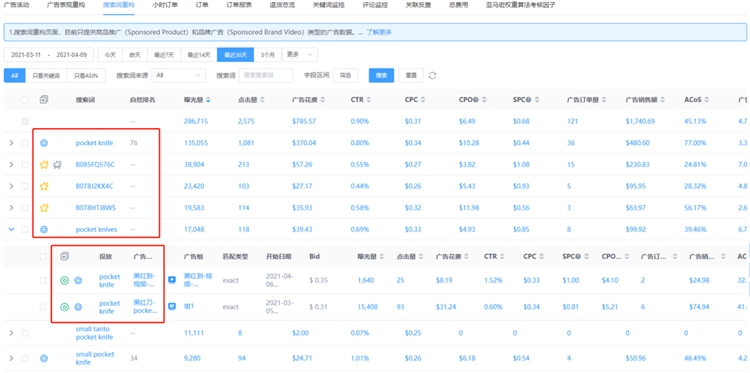Expand the small pocket knife row

click(x=11, y=358)
